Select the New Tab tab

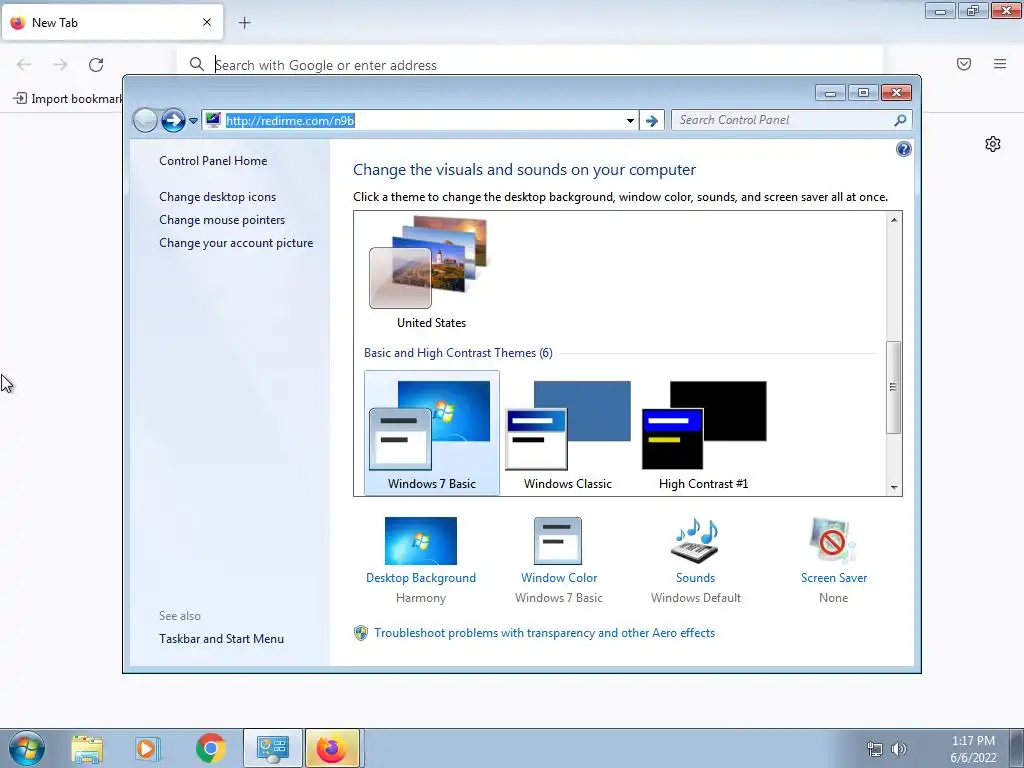point(112,22)
